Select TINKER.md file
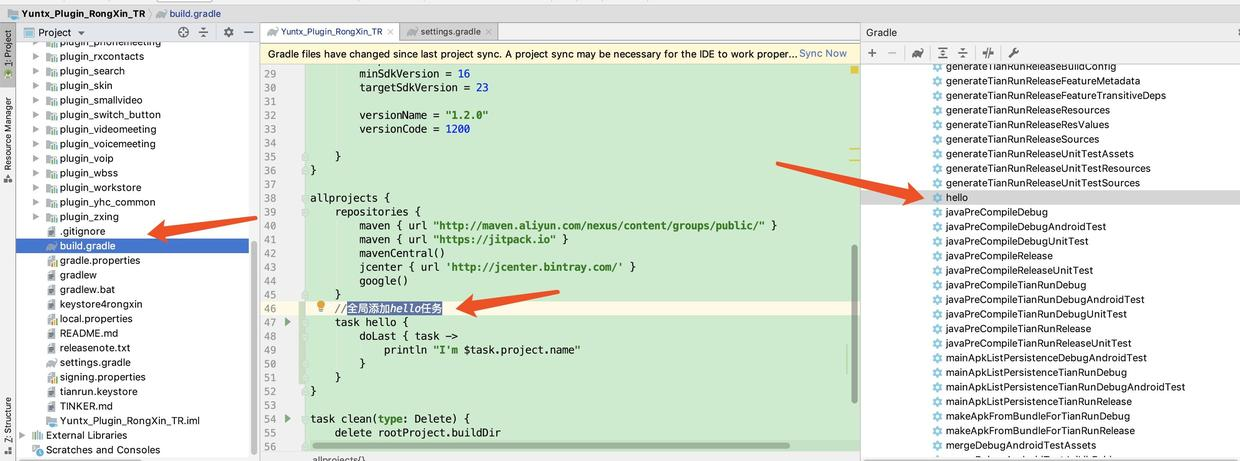This screenshot has height=461, width=1240. pyautogui.click(x=86, y=406)
